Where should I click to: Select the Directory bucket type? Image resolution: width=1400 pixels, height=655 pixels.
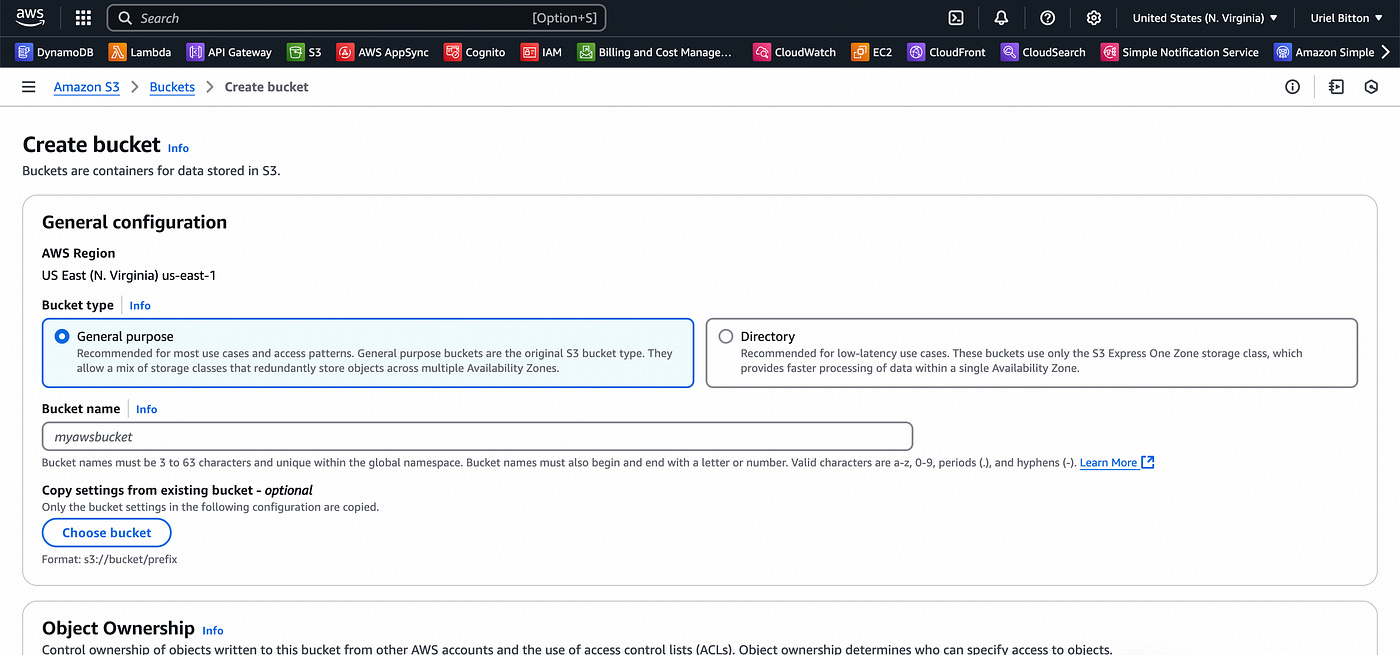[1032, 353]
